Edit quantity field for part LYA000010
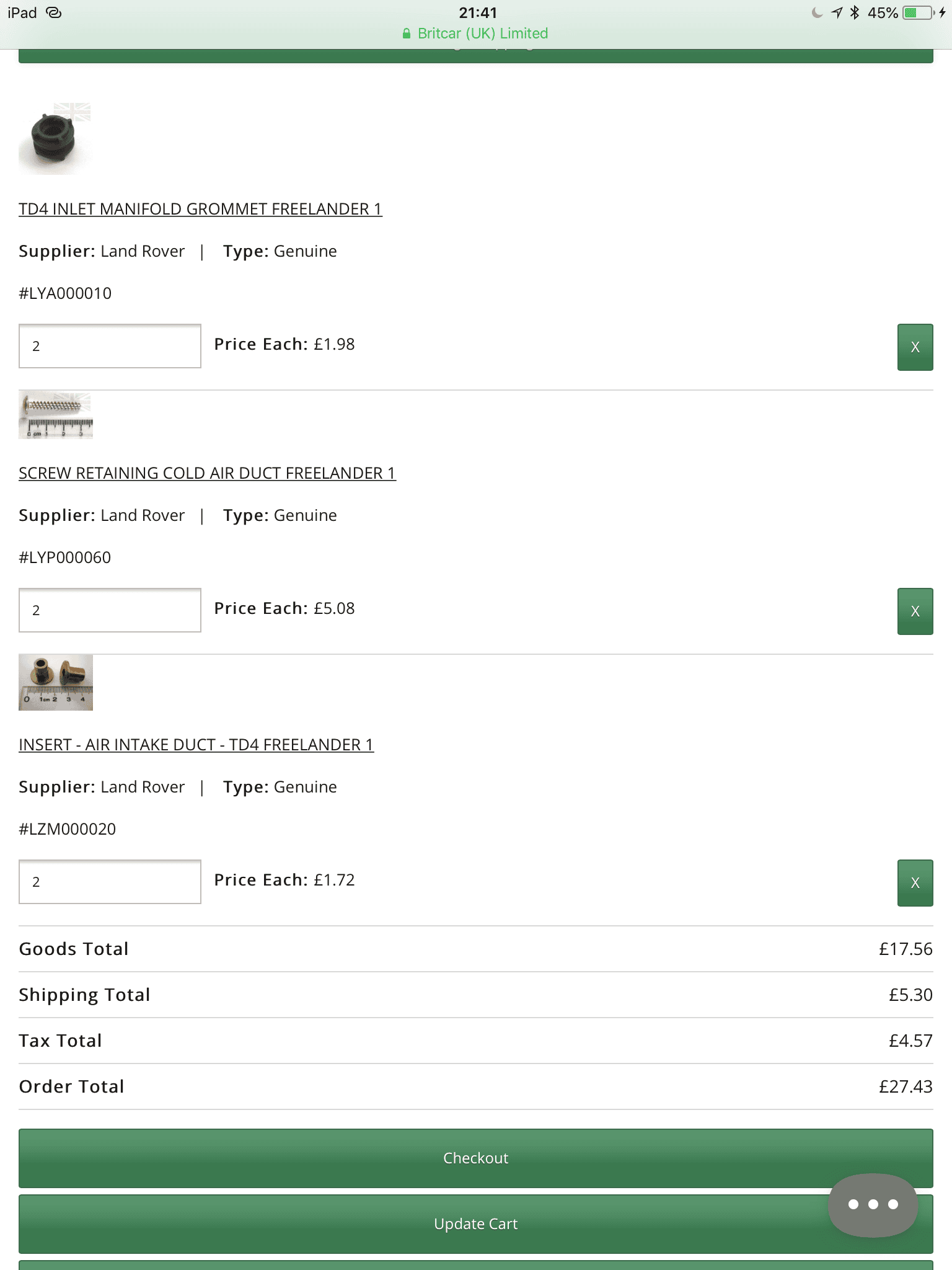The image size is (952, 1270). pos(110,346)
